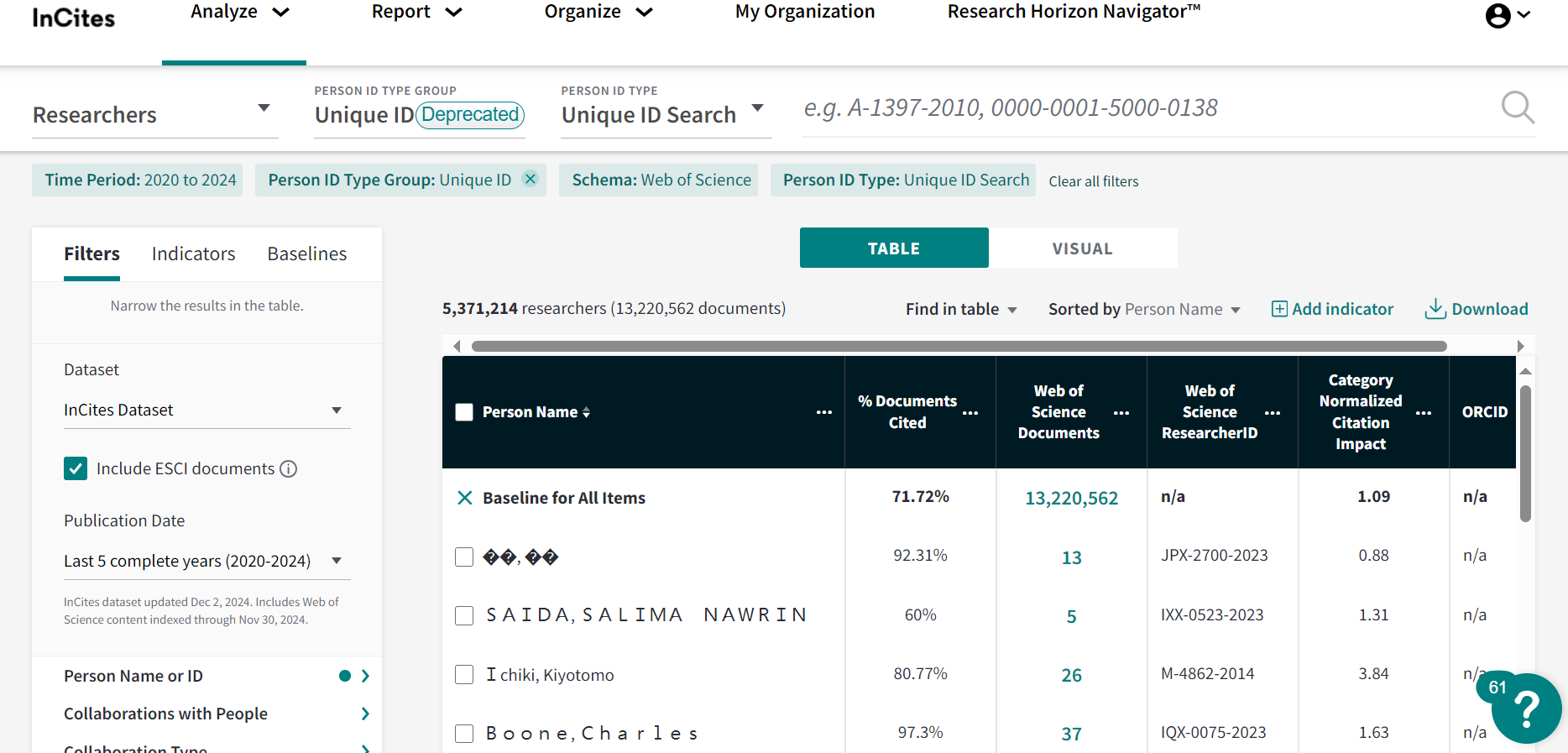Open the Publication Date dropdown
This screenshot has width=1568, height=753.
(x=207, y=561)
